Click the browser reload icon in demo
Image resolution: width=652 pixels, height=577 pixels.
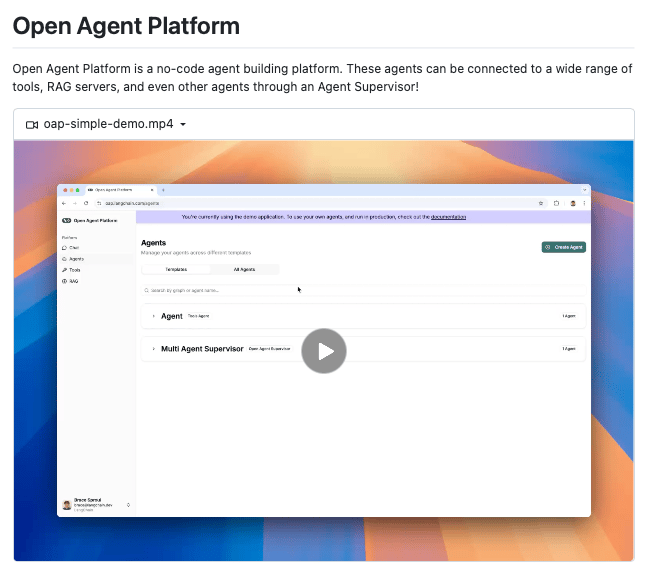pyautogui.click(x=86, y=203)
